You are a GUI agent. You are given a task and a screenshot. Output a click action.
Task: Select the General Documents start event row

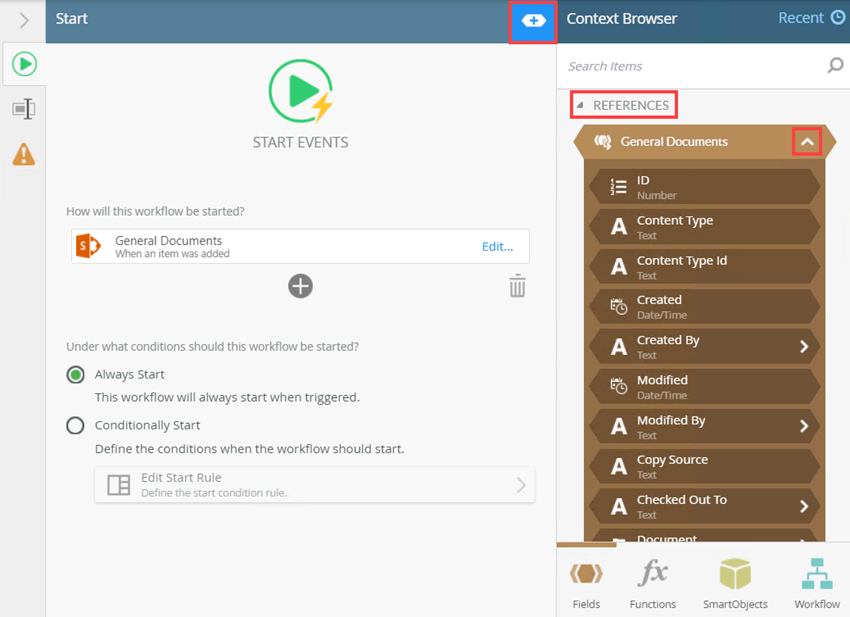coord(300,247)
